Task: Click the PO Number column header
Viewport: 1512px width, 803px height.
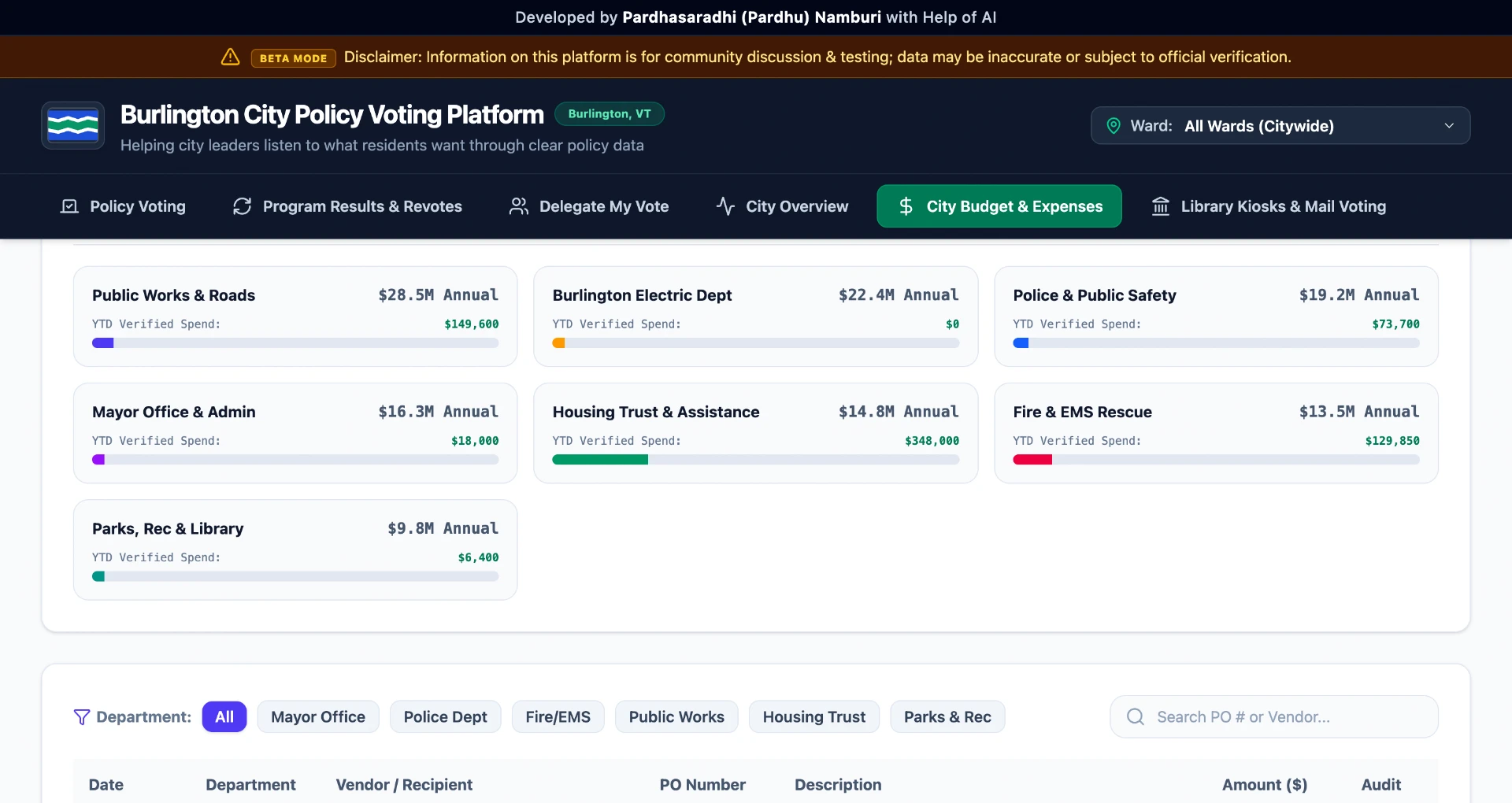Action: click(702, 785)
